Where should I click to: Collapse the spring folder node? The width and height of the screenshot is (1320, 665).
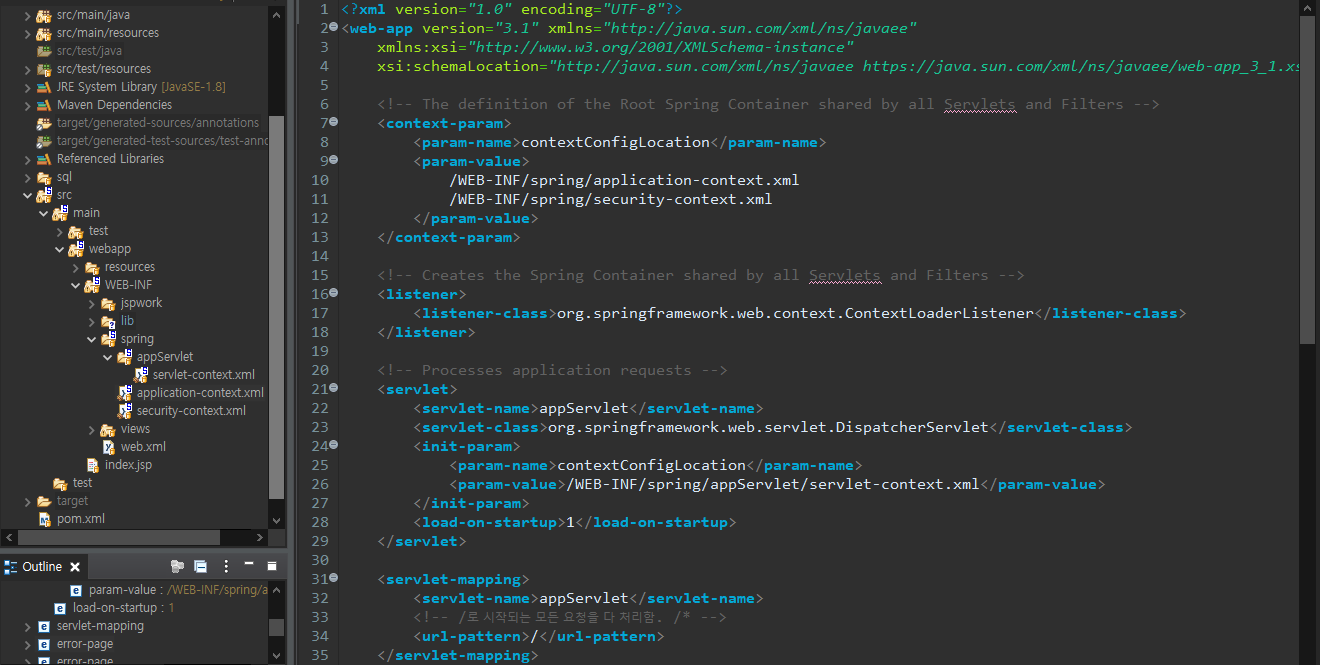coord(92,338)
